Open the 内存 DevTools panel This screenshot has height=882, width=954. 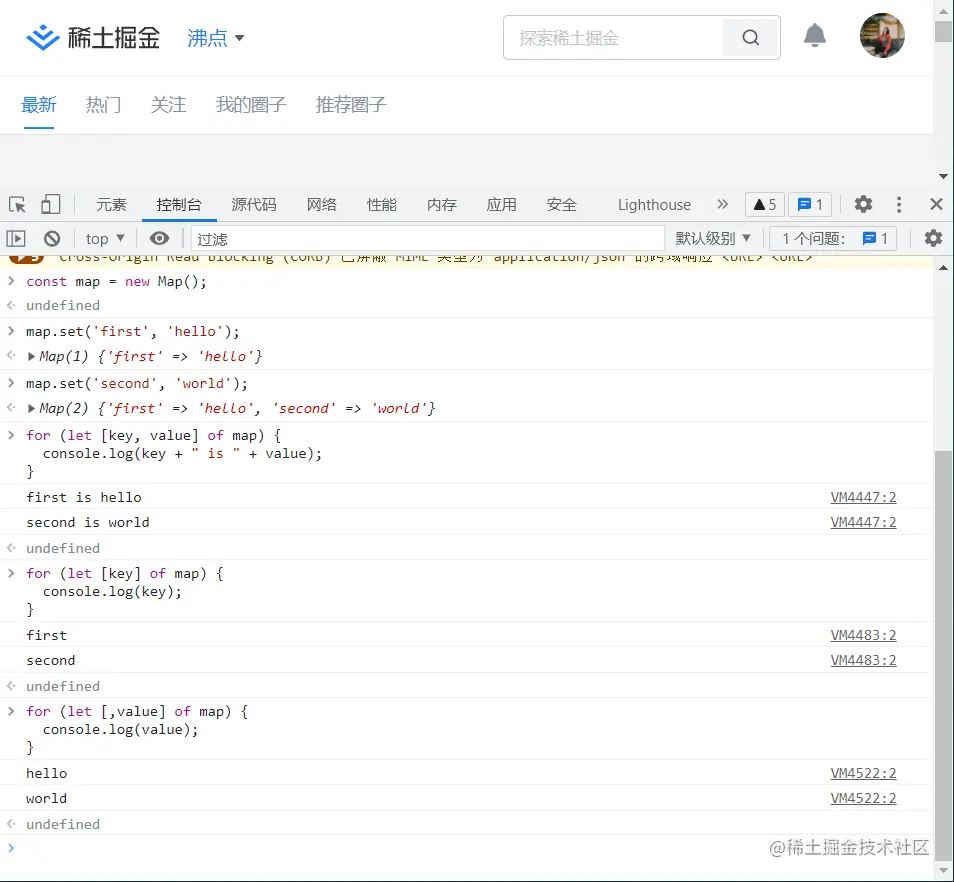pos(442,204)
